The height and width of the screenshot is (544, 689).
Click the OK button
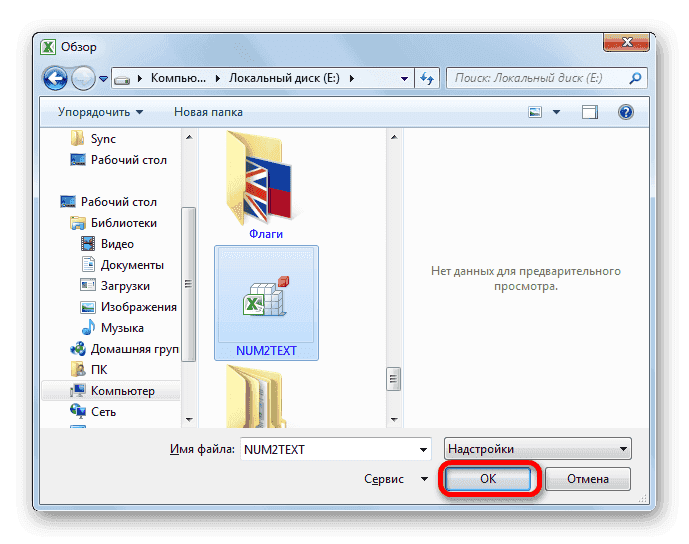(x=488, y=479)
